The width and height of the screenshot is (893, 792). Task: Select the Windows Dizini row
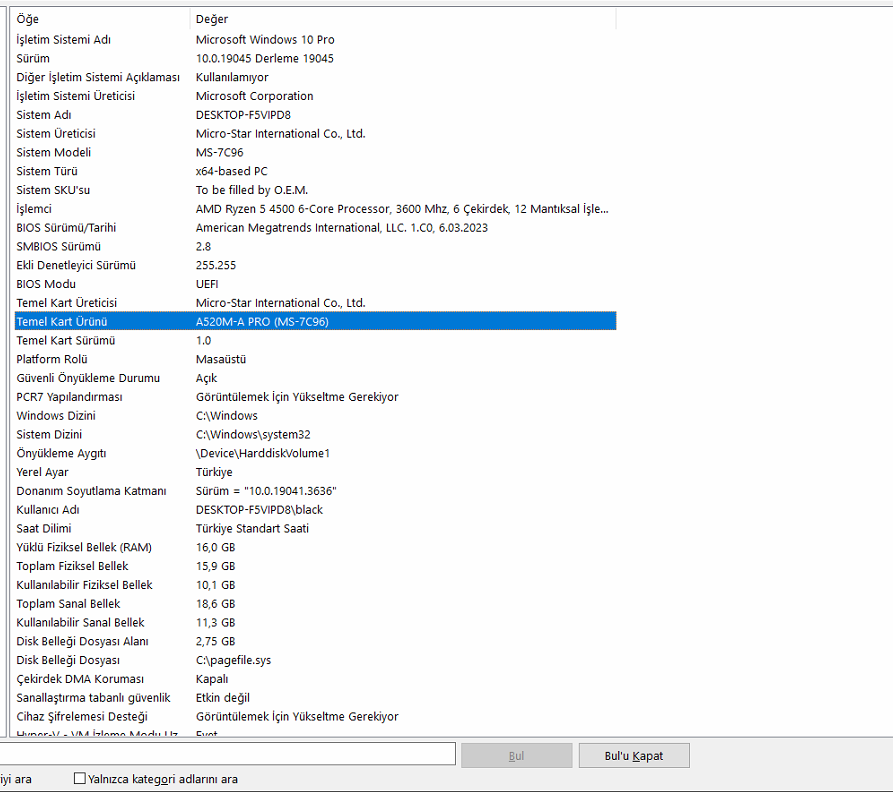click(x=316, y=415)
